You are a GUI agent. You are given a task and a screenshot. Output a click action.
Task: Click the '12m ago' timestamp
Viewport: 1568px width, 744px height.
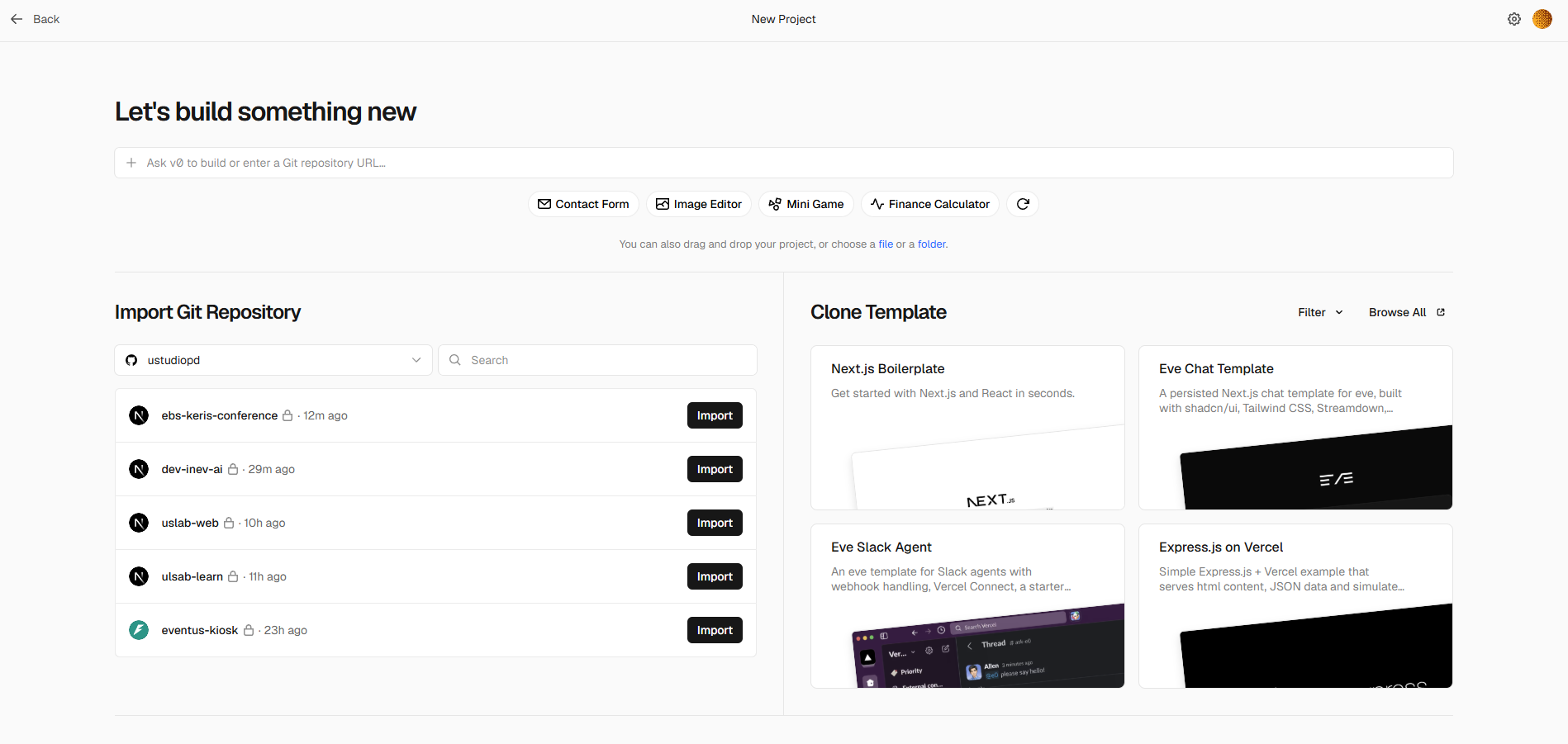325,415
